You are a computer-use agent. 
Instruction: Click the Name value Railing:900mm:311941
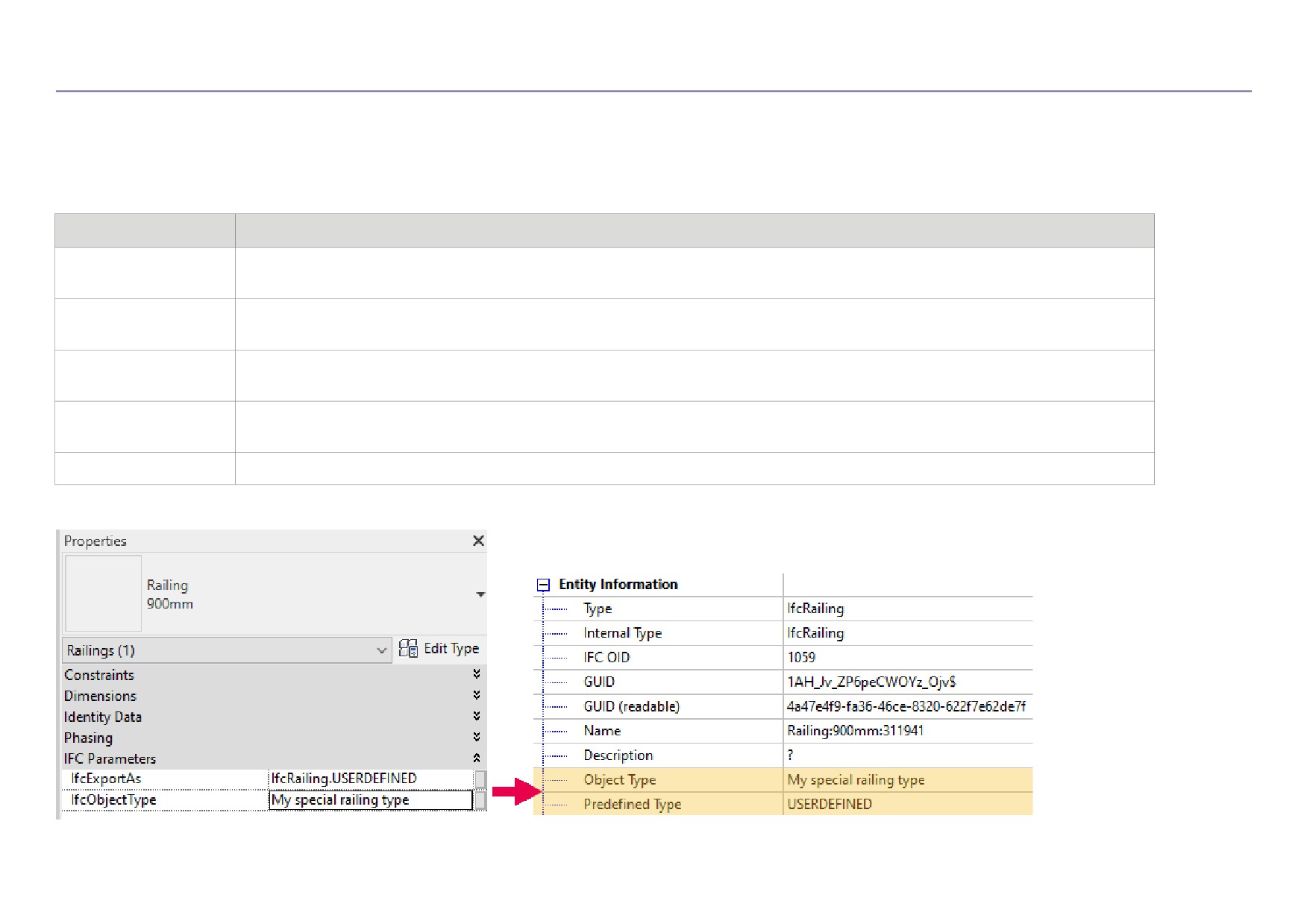click(x=856, y=731)
